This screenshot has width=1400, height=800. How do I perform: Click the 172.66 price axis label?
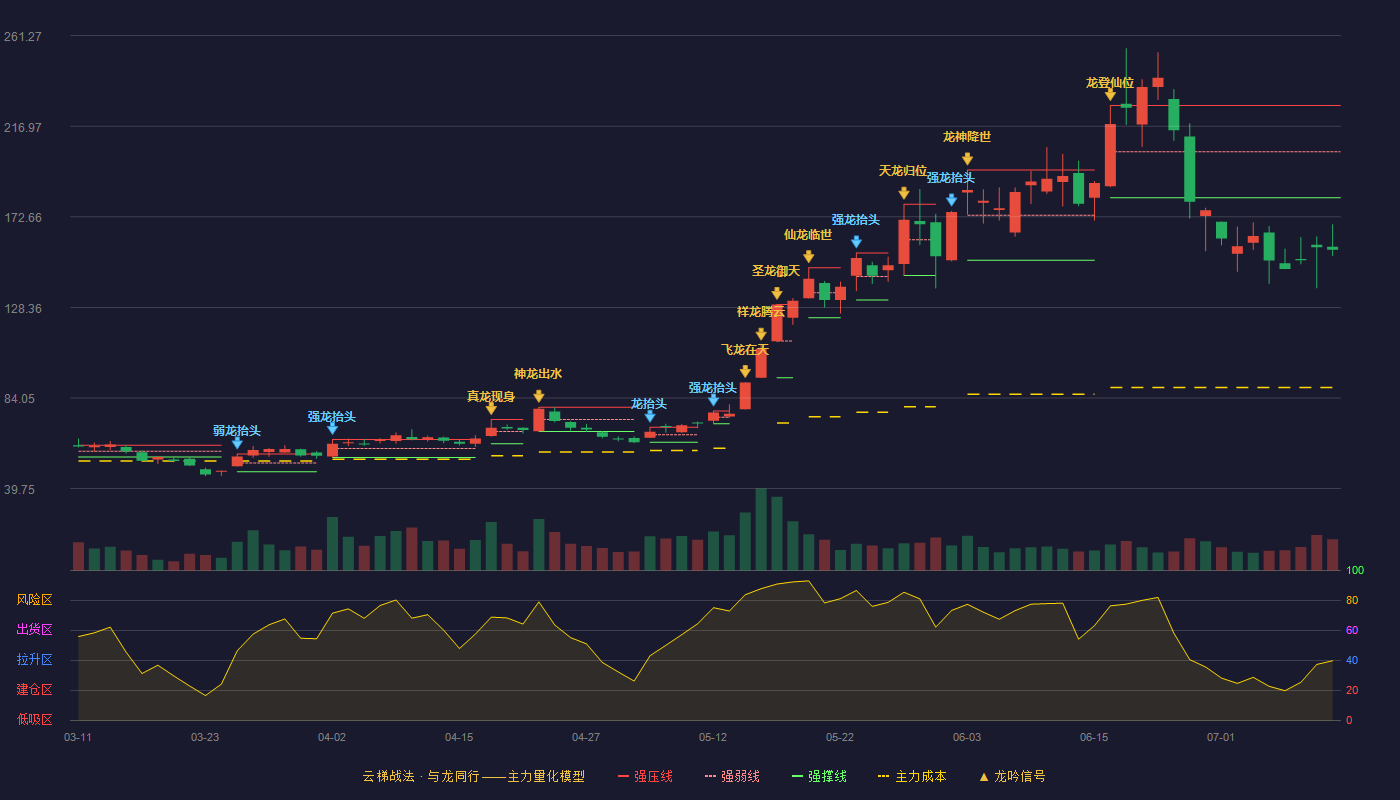(23, 217)
